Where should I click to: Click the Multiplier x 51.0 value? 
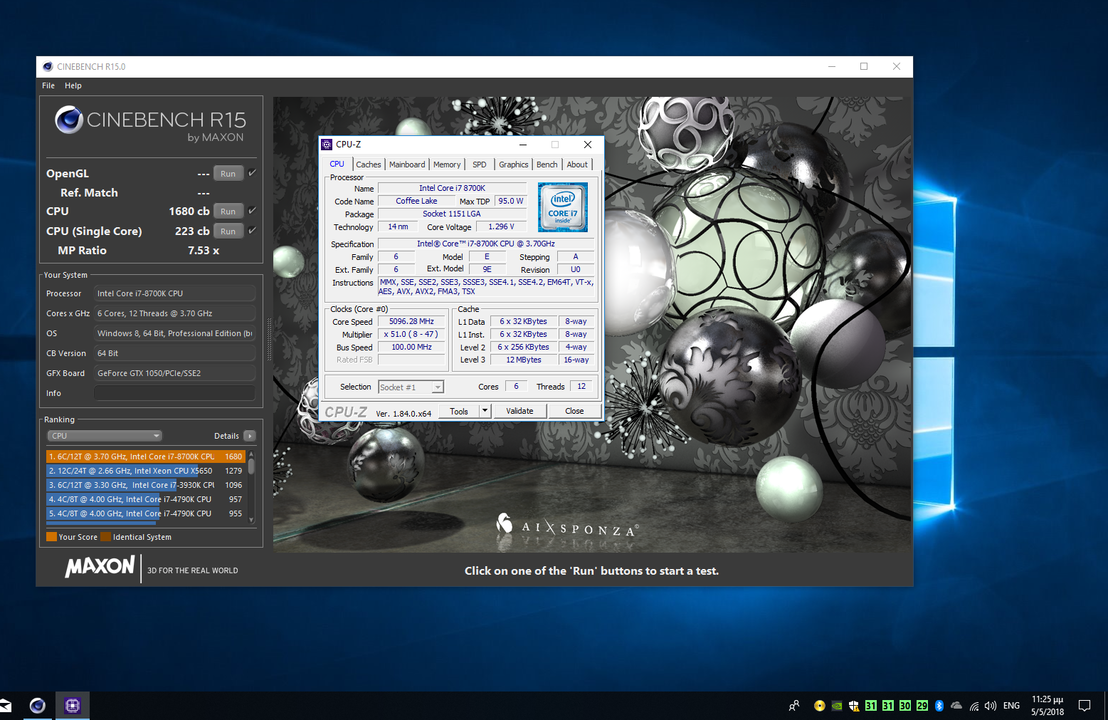tap(411, 334)
